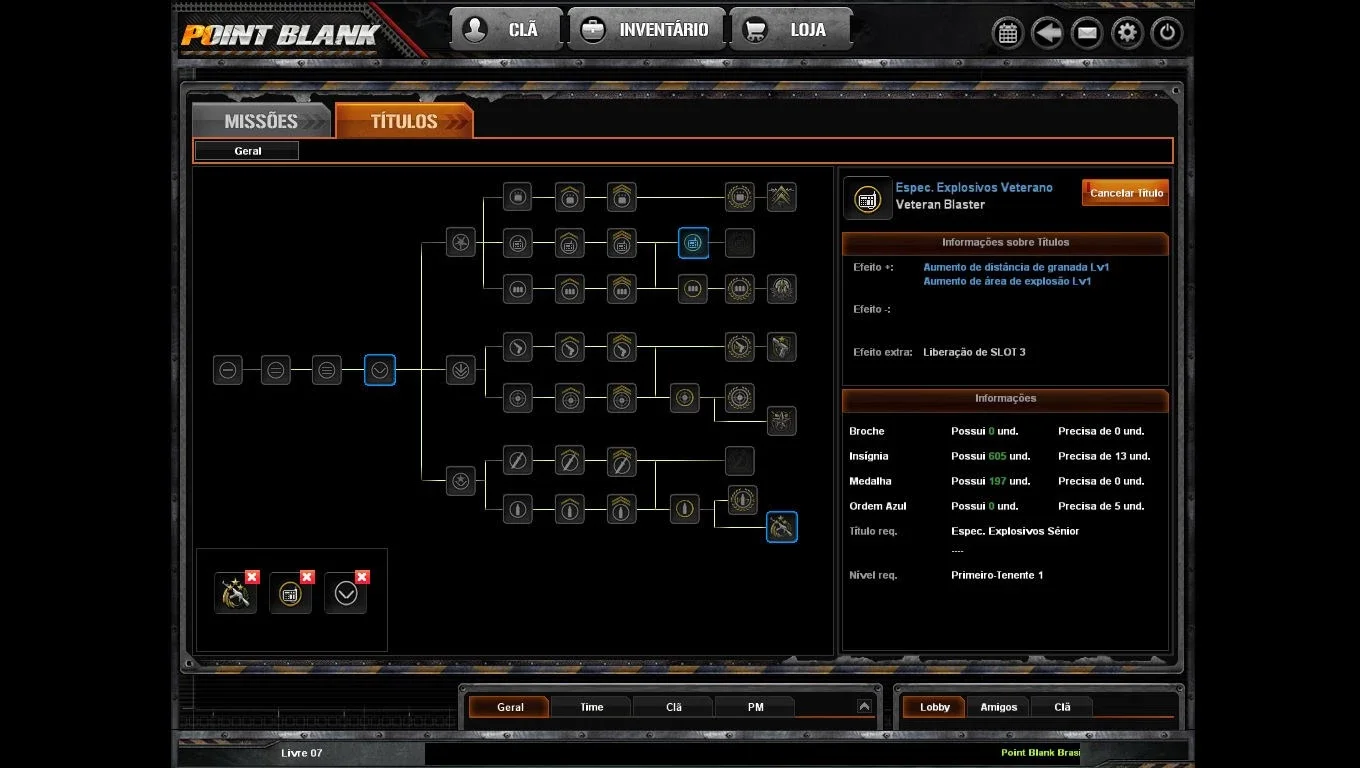Select the pistol shield emblem title

[782, 347]
